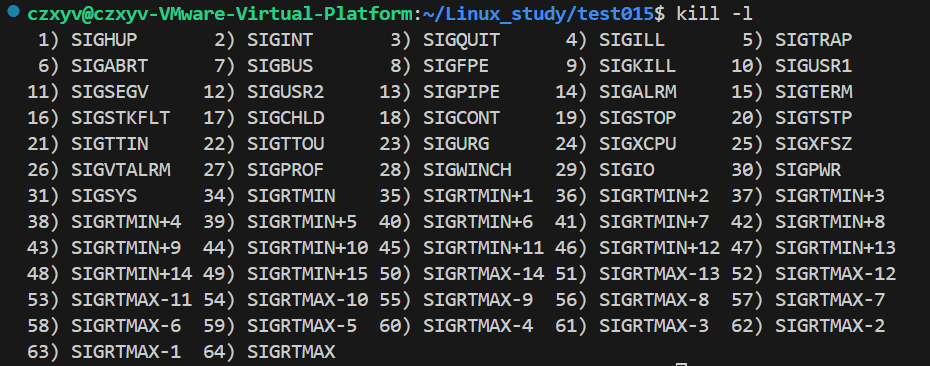This screenshot has width=930, height=366.
Task: Click the SIGIO signal entry
Action: (x=626, y=170)
